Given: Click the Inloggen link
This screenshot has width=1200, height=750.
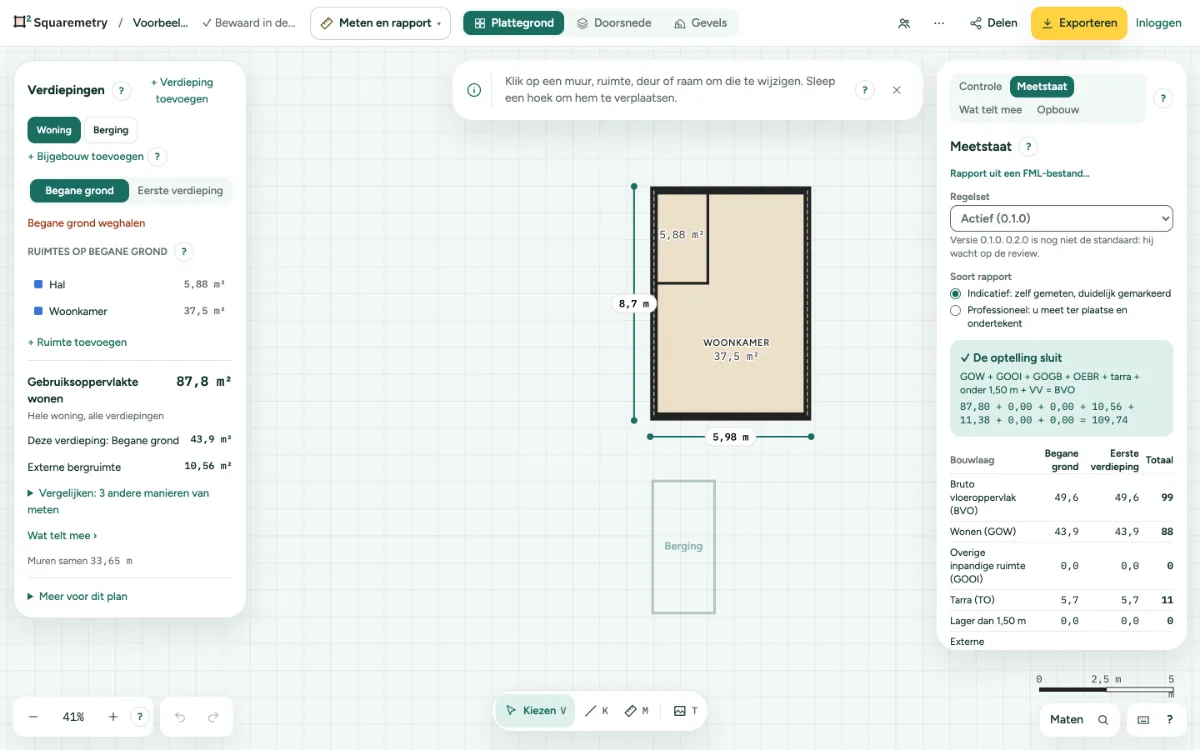Looking at the screenshot, I should (x=1159, y=23).
